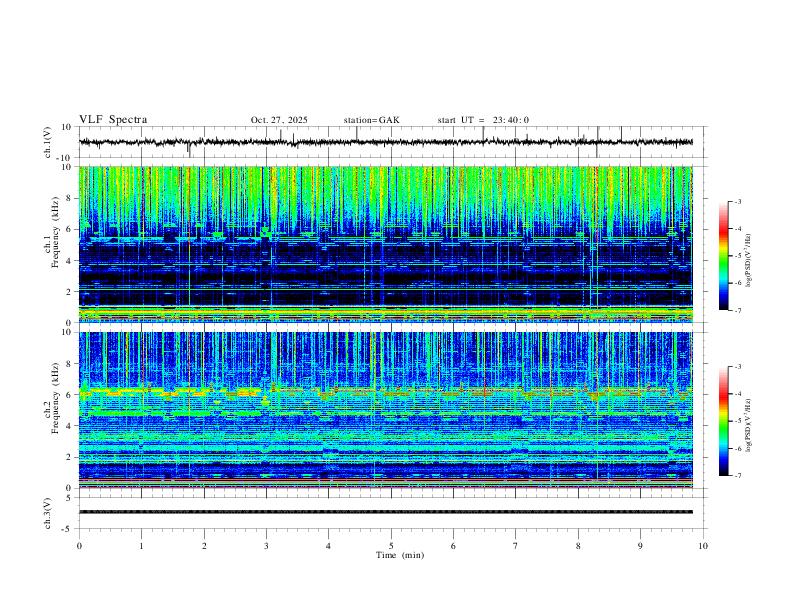The width and height of the screenshot is (792, 612).
Task: Click the "6" kHz tick on ch.2 spectrogram
Action: pos(69,395)
